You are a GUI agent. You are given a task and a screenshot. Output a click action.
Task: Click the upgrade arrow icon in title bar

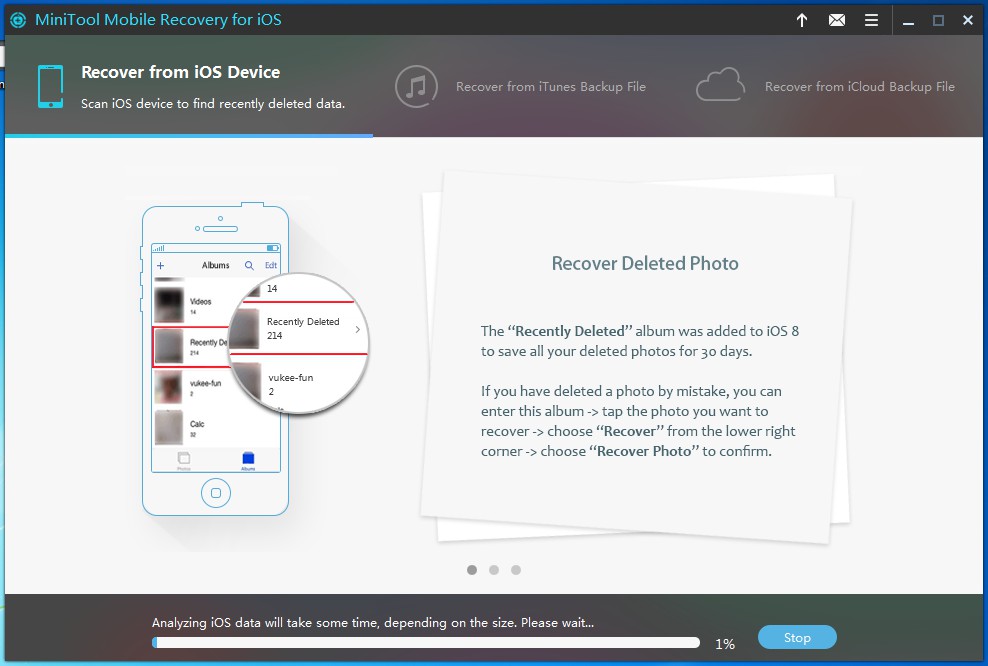[801, 20]
